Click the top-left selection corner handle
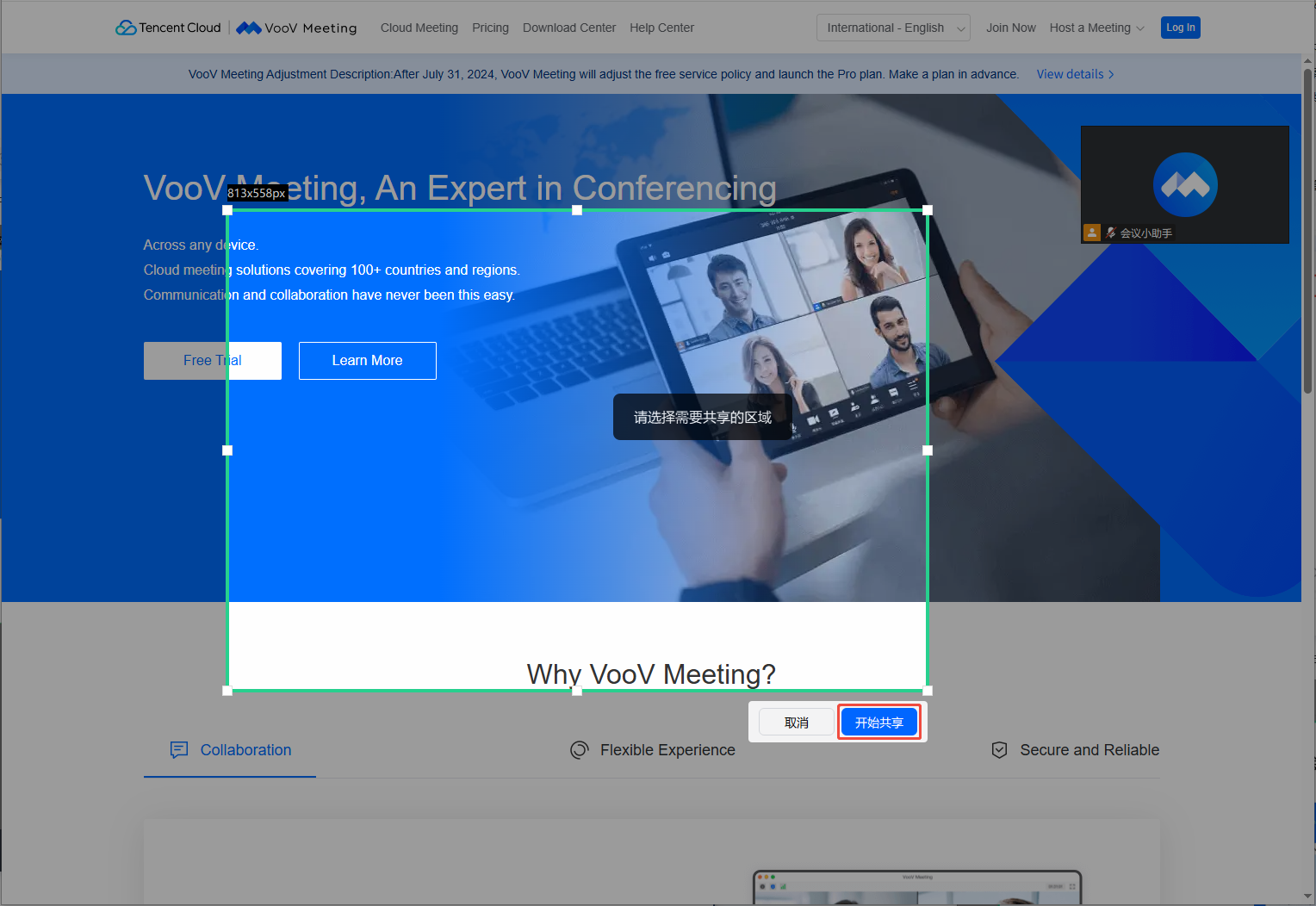Viewport: 1316px width, 906px height. (227, 210)
